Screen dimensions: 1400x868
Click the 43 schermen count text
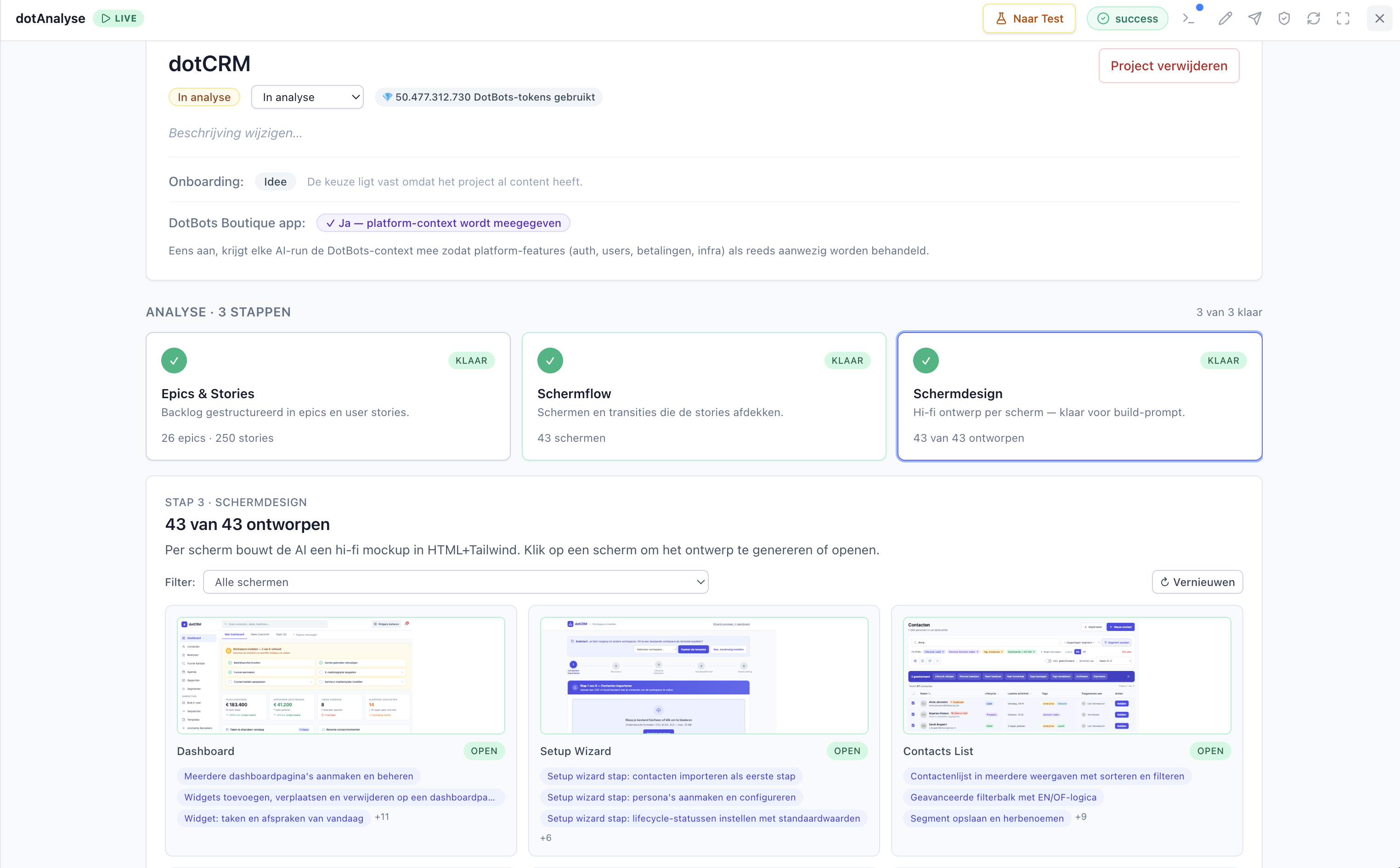click(571, 438)
